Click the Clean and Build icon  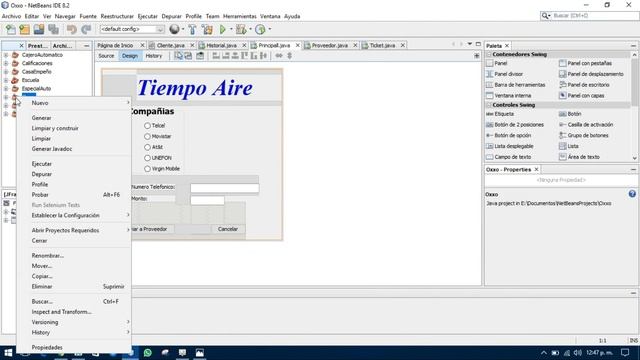tap(207, 29)
